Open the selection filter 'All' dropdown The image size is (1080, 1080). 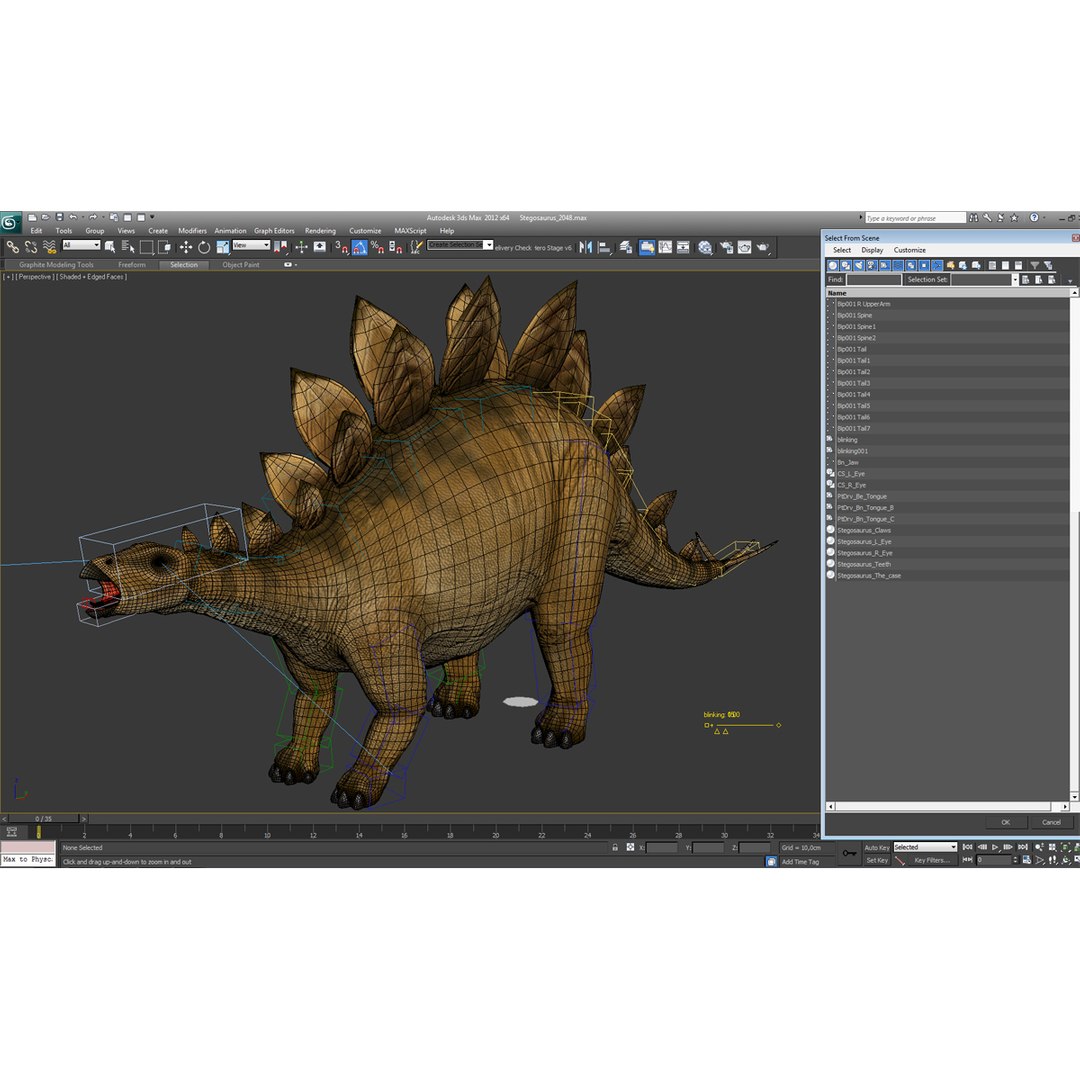(x=81, y=245)
